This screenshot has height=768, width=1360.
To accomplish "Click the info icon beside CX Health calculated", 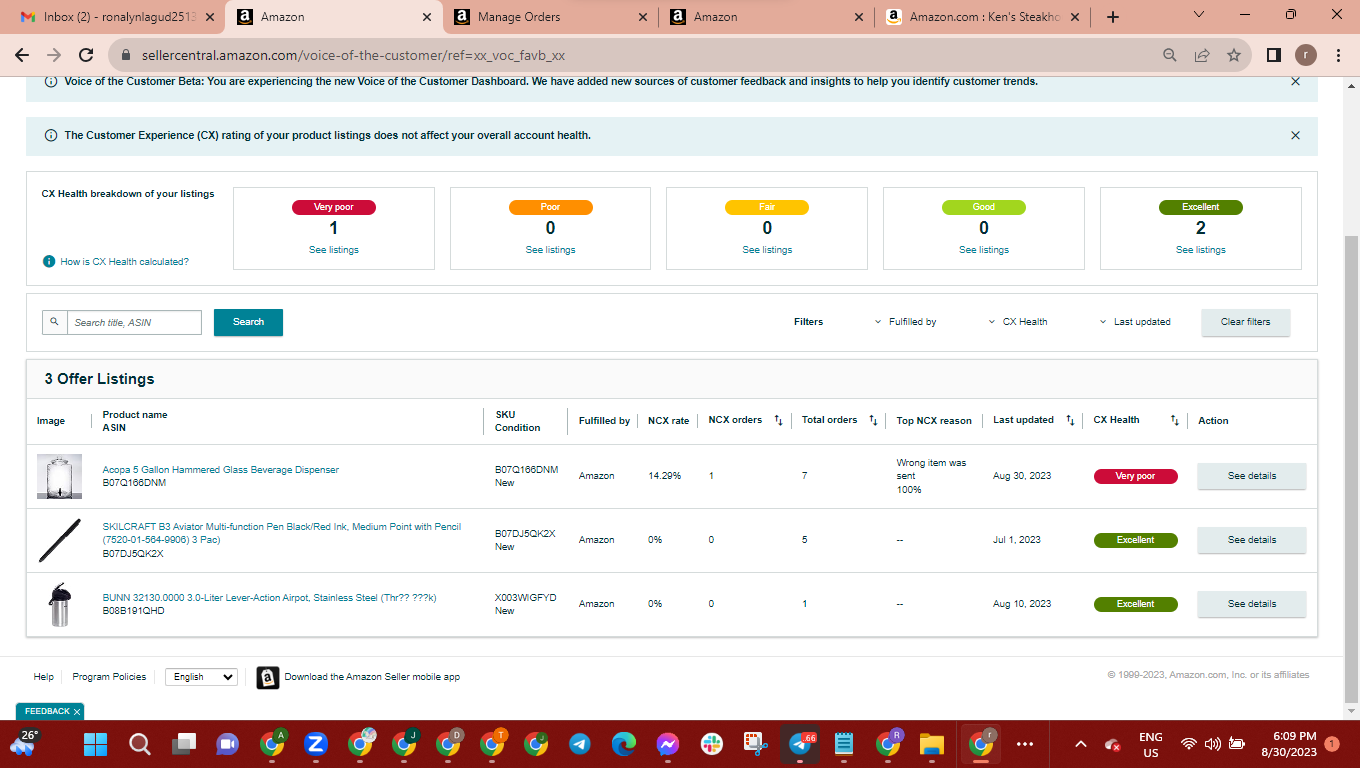I will coord(49,262).
